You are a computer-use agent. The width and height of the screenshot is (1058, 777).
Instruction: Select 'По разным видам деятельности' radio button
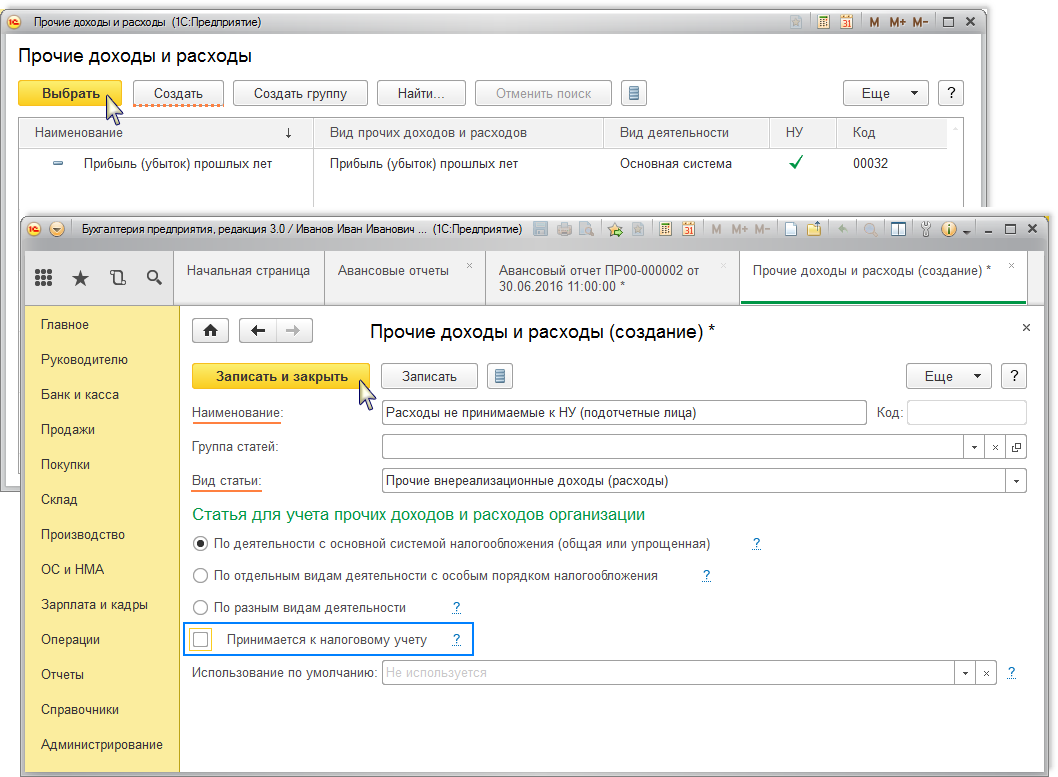point(200,607)
